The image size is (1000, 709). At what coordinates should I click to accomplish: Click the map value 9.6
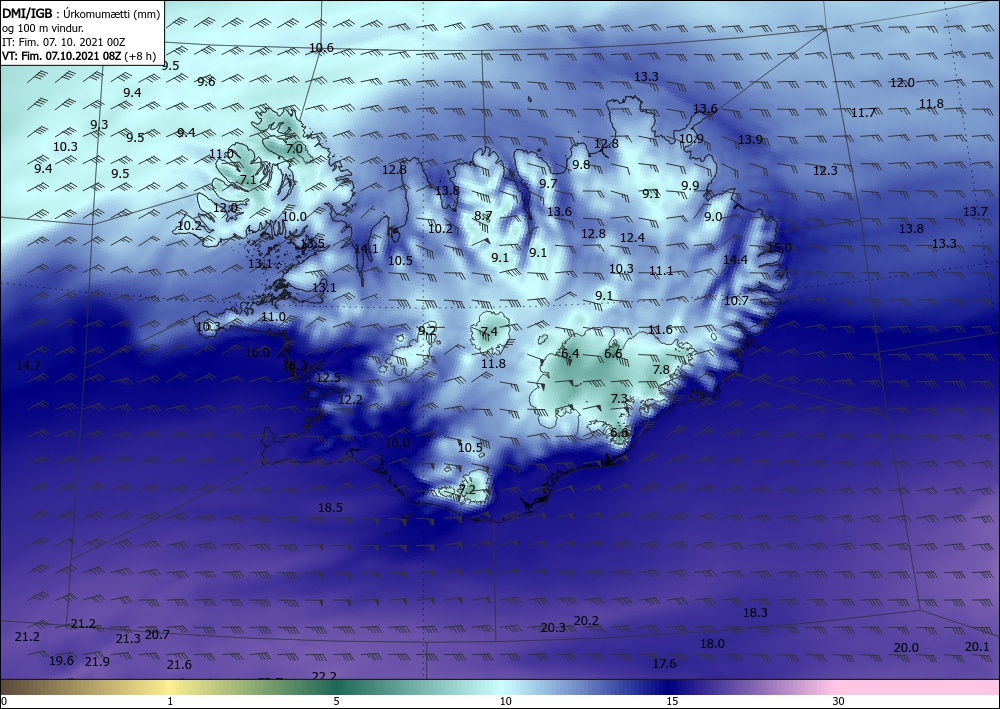coord(206,82)
